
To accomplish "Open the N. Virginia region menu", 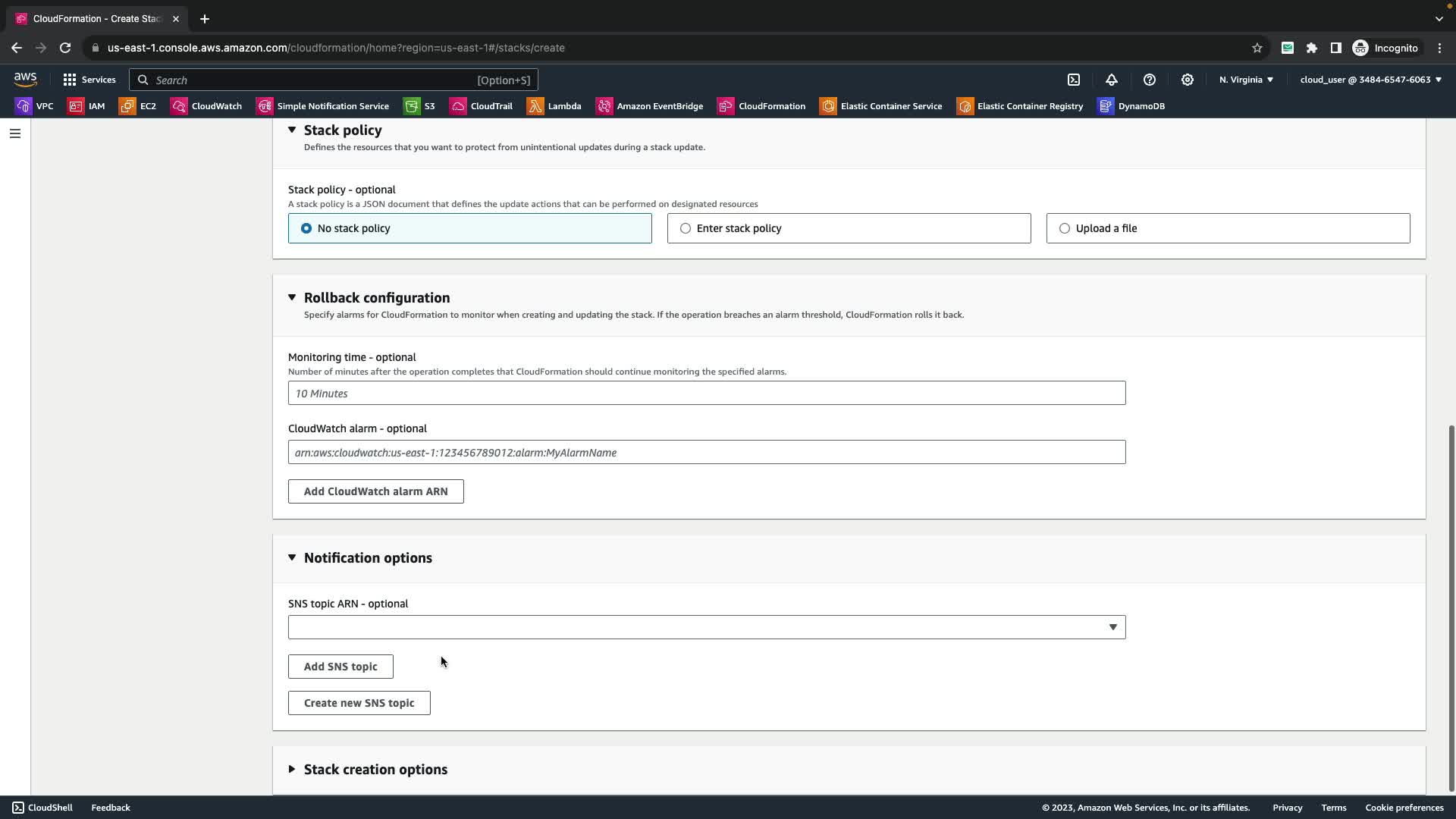I will click(1246, 80).
